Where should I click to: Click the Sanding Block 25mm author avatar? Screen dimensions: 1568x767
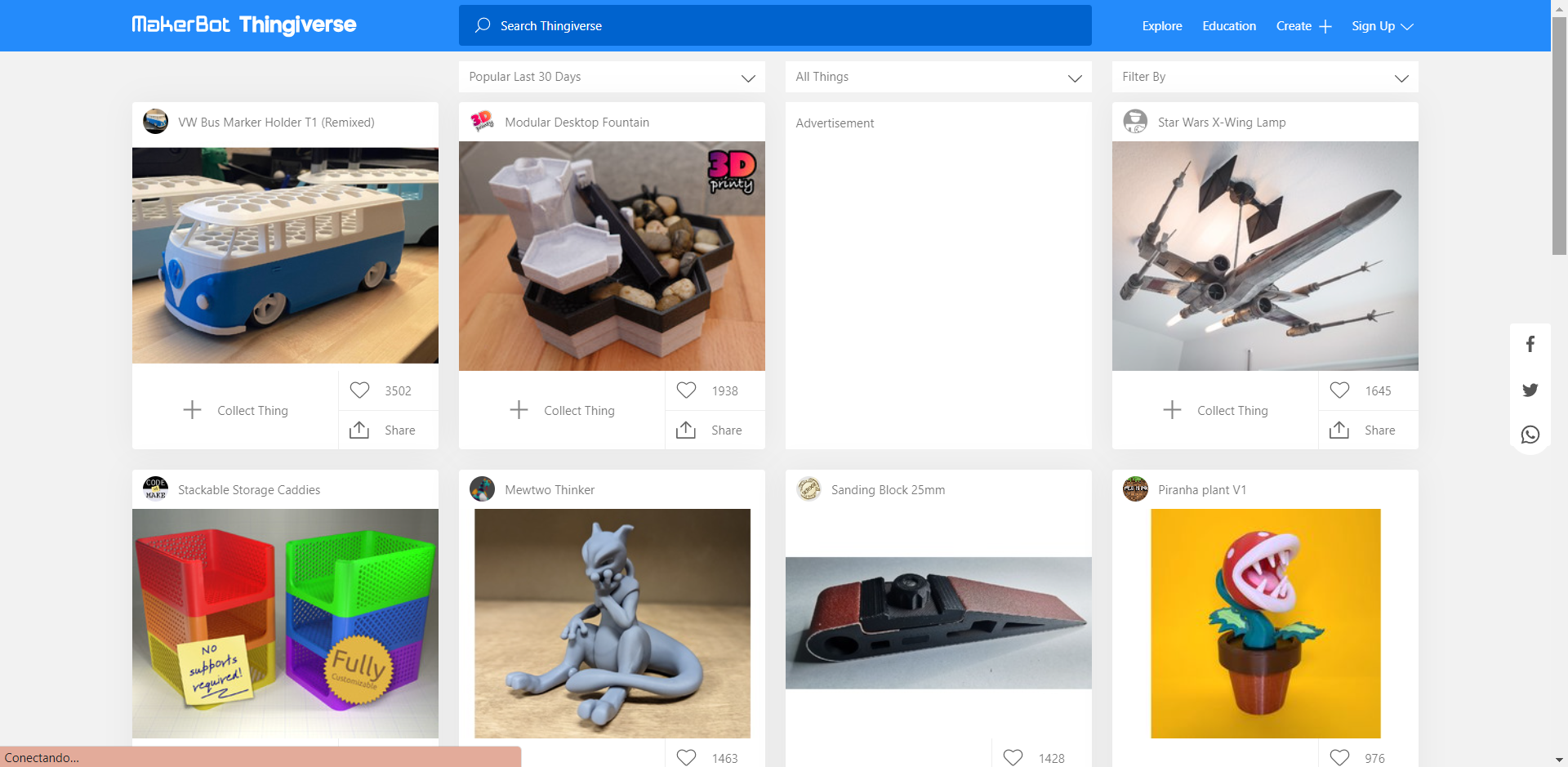point(808,489)
